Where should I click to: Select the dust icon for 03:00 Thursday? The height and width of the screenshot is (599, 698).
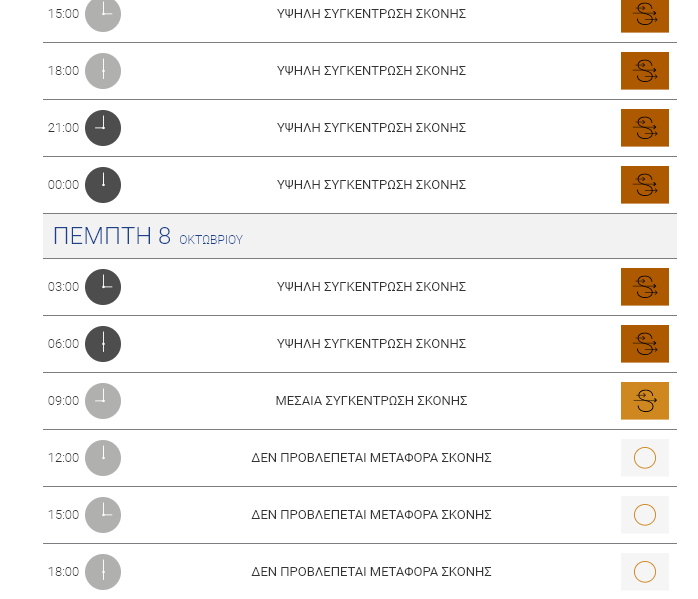(x=645, y=287)
